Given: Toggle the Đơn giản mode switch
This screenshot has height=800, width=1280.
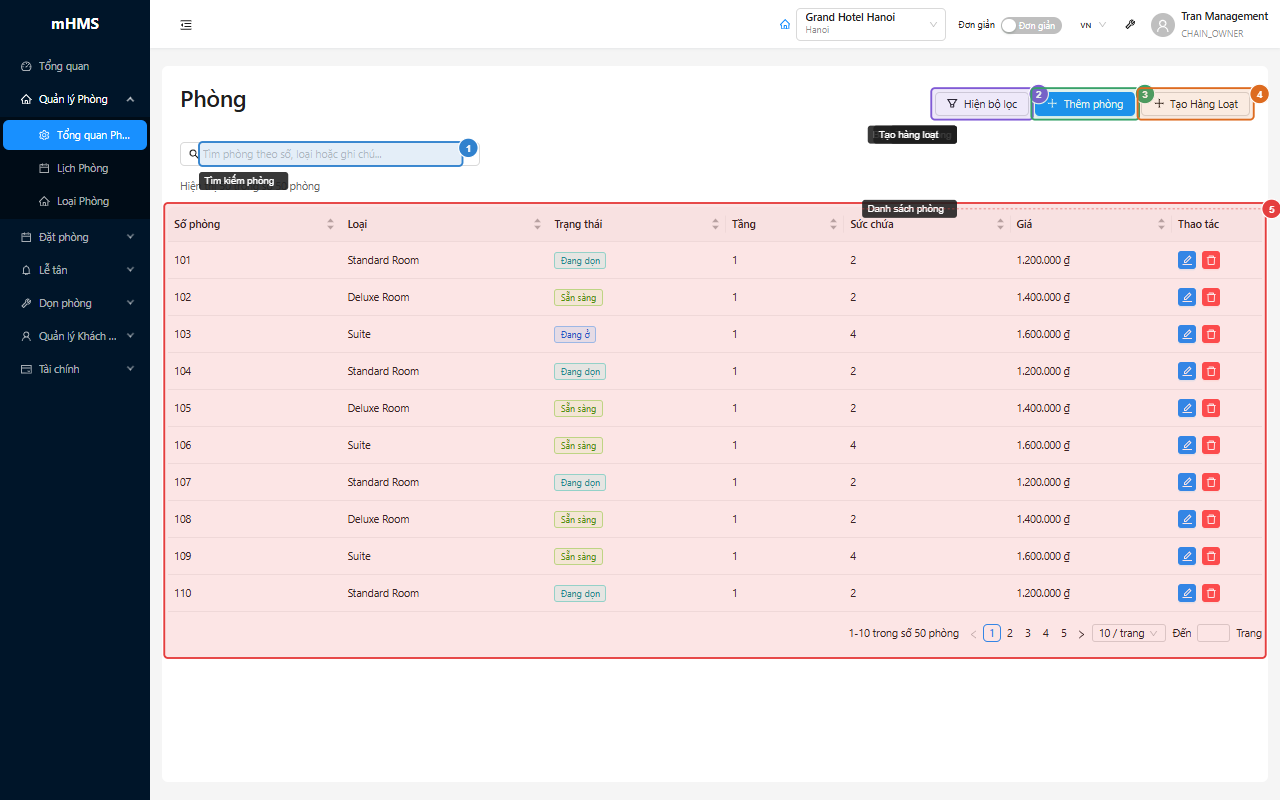Looking at the screenshot, I should pos(1031,25).
